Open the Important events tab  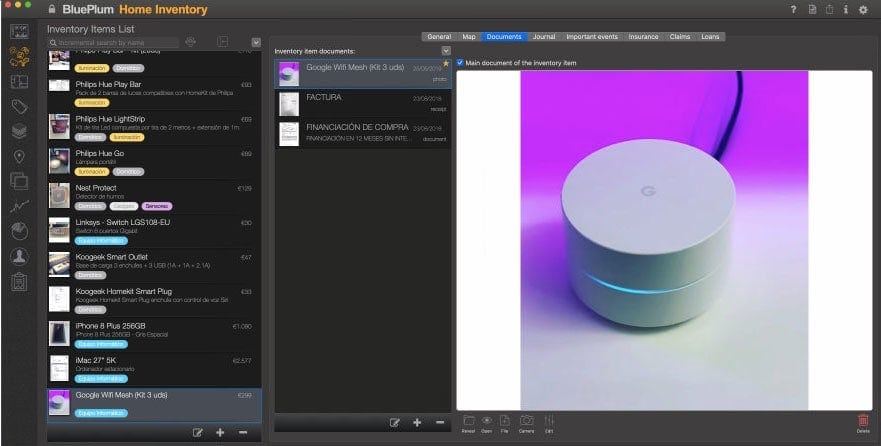coord(594,37)
